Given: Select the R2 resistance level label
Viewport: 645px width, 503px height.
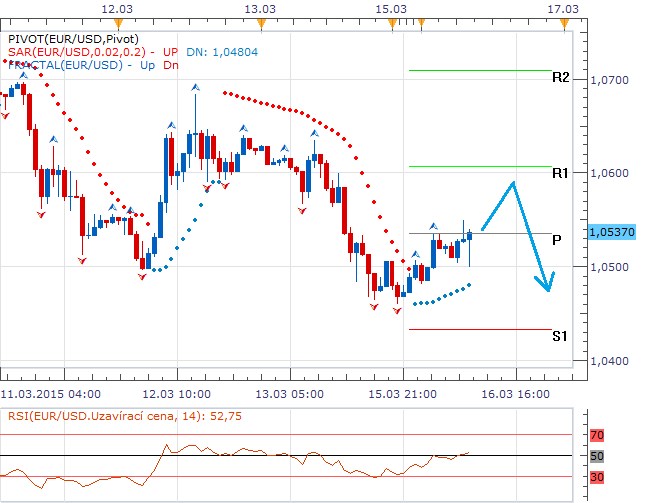Looking at the screenshot, I should [x=561, y=77].
